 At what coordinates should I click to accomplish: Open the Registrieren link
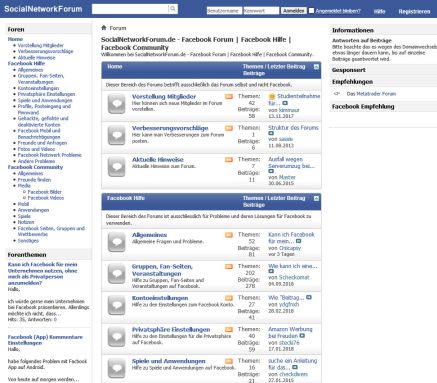414,11
